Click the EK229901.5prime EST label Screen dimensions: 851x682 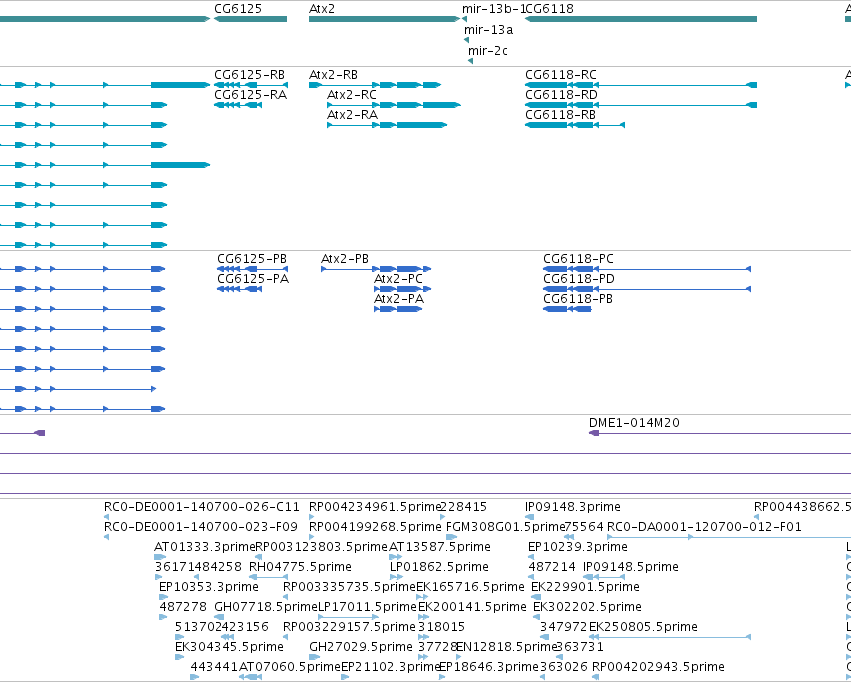coord(585,587)
